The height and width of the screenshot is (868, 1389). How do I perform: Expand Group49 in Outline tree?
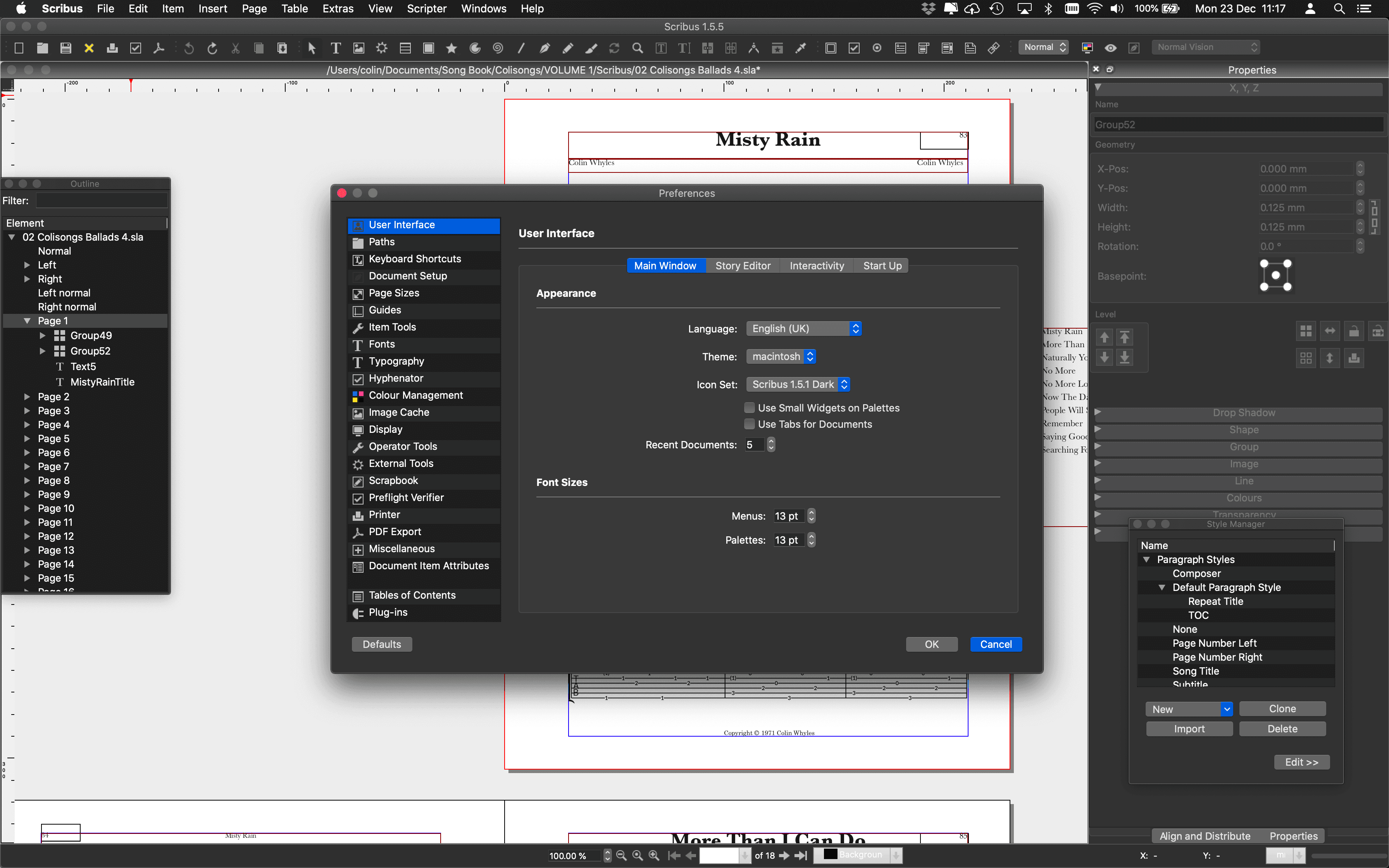pyautogui.click(x=43, y=335)
